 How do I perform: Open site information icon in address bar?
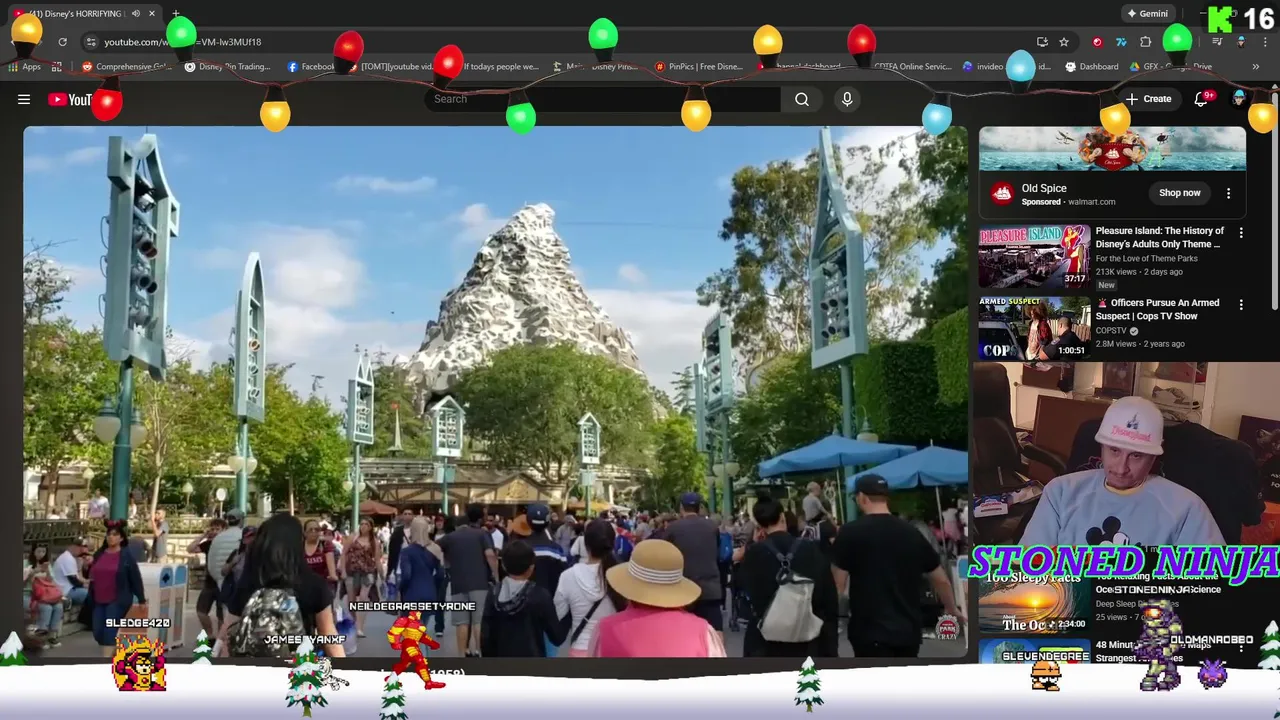(91, 42)
